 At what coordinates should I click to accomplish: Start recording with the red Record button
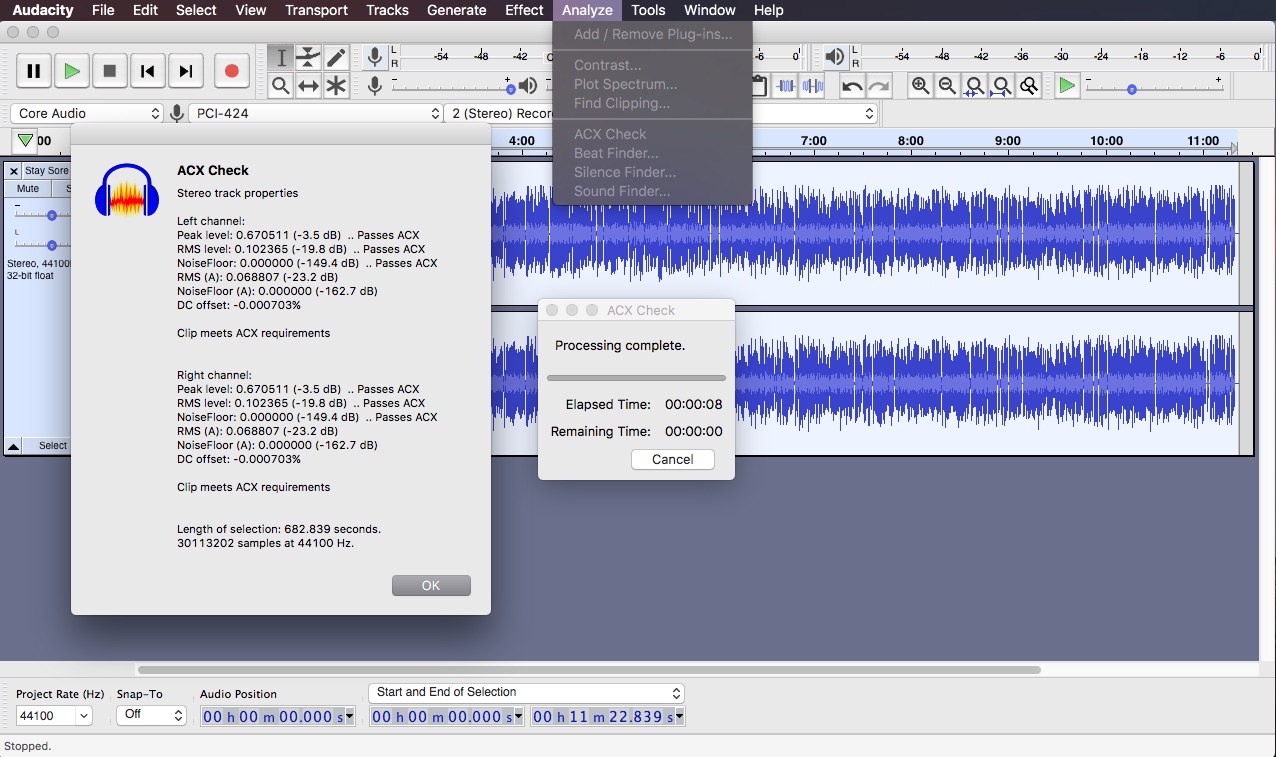tap(231, 71)
